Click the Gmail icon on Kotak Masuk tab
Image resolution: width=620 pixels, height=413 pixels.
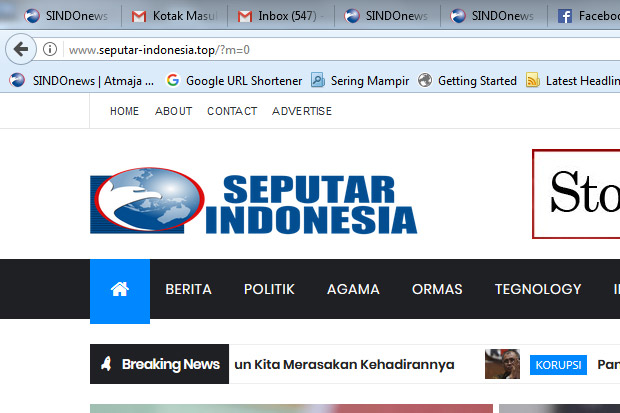click(x=139, y=16)
